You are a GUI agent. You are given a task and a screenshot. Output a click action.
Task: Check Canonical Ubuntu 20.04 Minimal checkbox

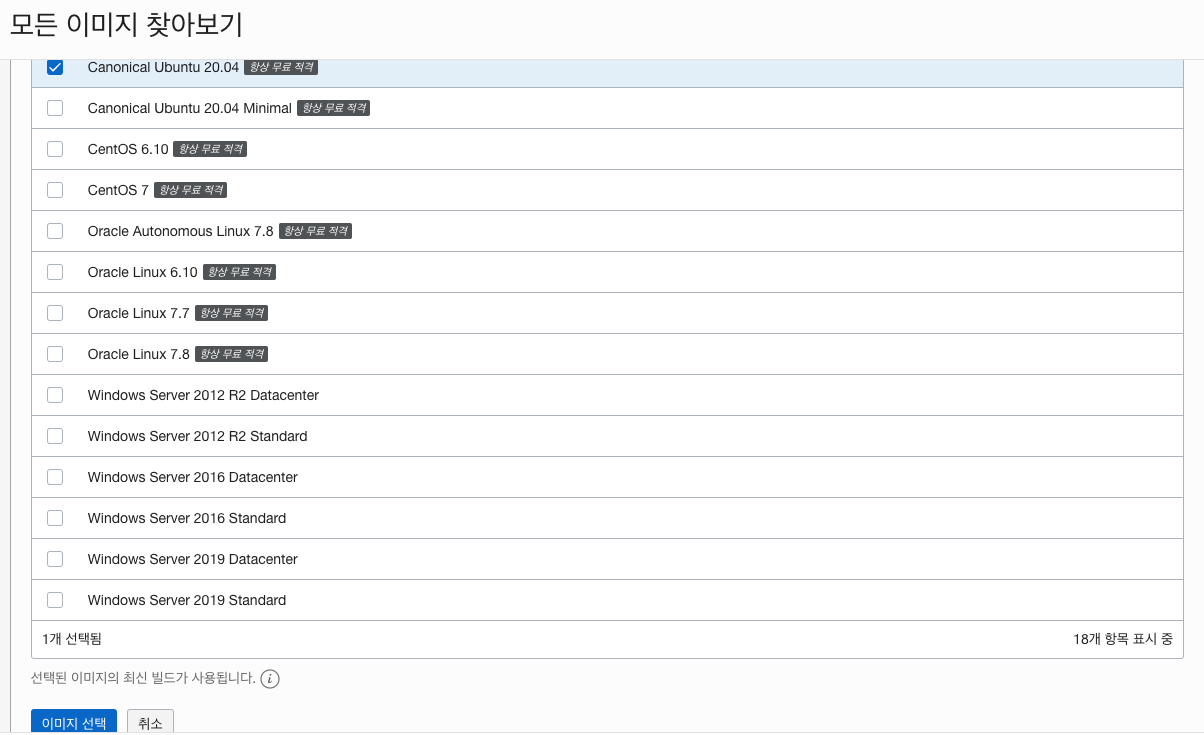pyautogui.click(x=55, y=108)
